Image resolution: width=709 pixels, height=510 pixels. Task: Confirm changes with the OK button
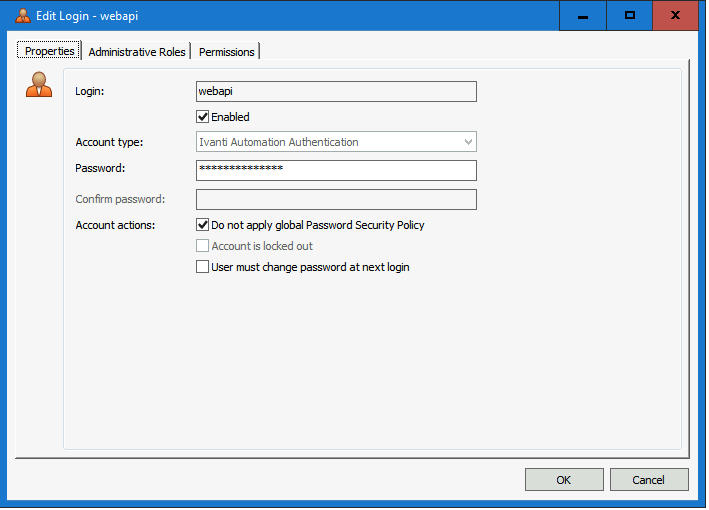coord(564,480)
